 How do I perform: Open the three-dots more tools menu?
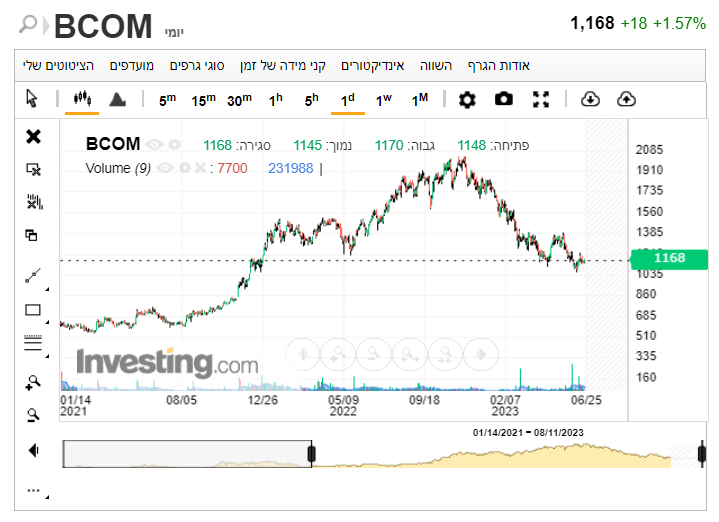33,490
